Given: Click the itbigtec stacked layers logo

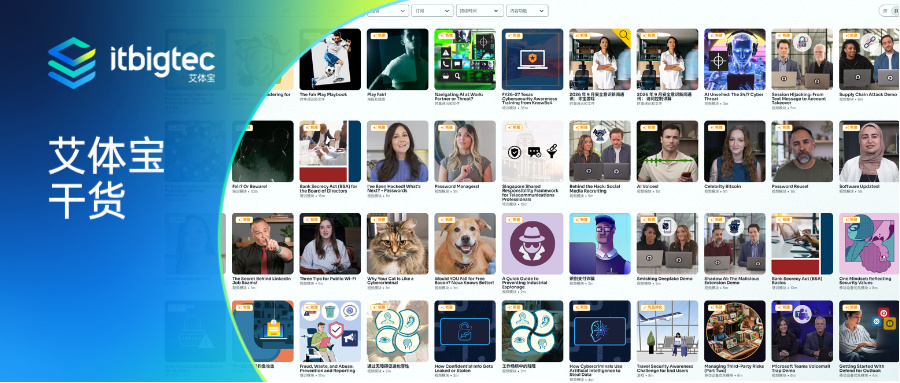Looking at the screenshot, I should click(72, 63).
